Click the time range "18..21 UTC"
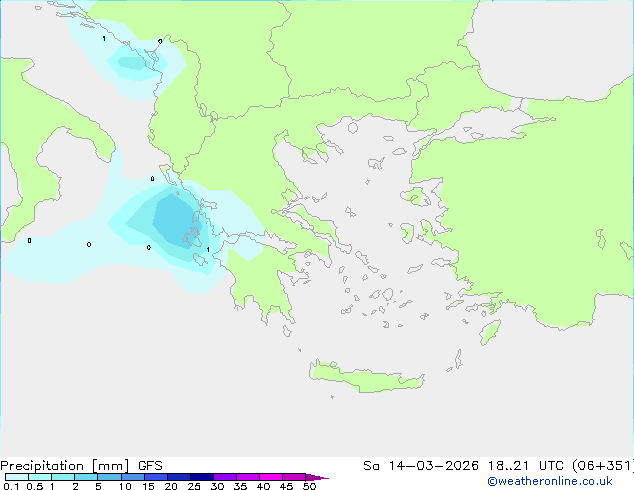The width and height of the screenshot is (634, 490). [x=527, y=466]
